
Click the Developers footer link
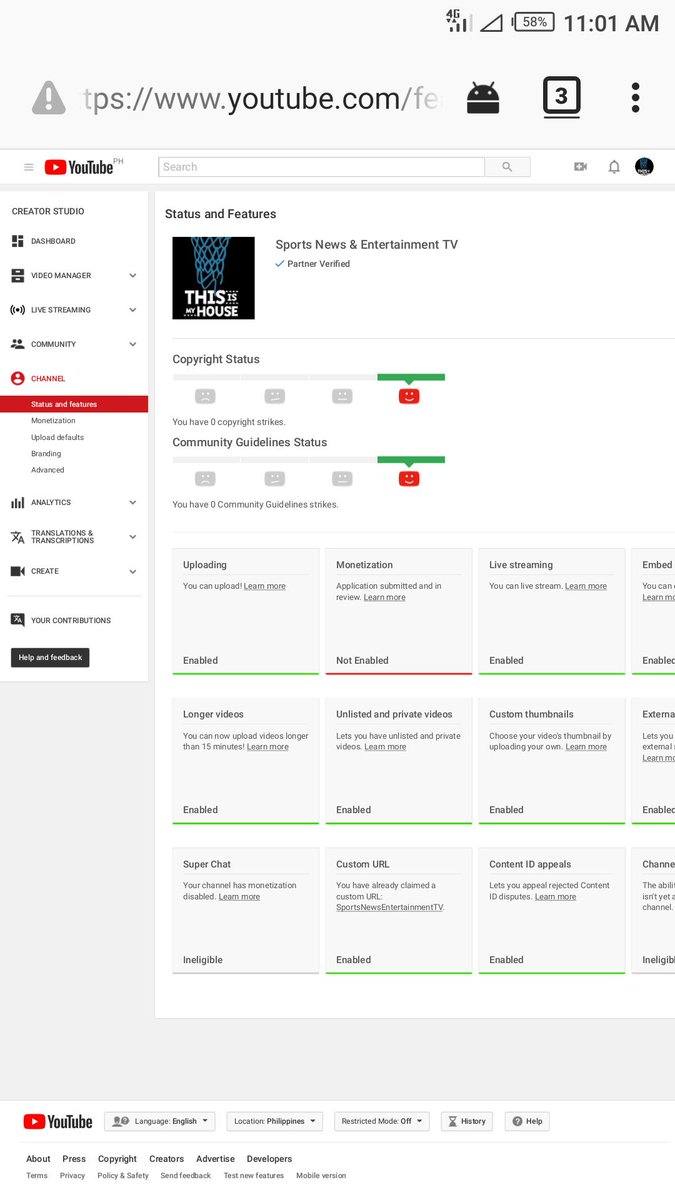click(269, 1159)
